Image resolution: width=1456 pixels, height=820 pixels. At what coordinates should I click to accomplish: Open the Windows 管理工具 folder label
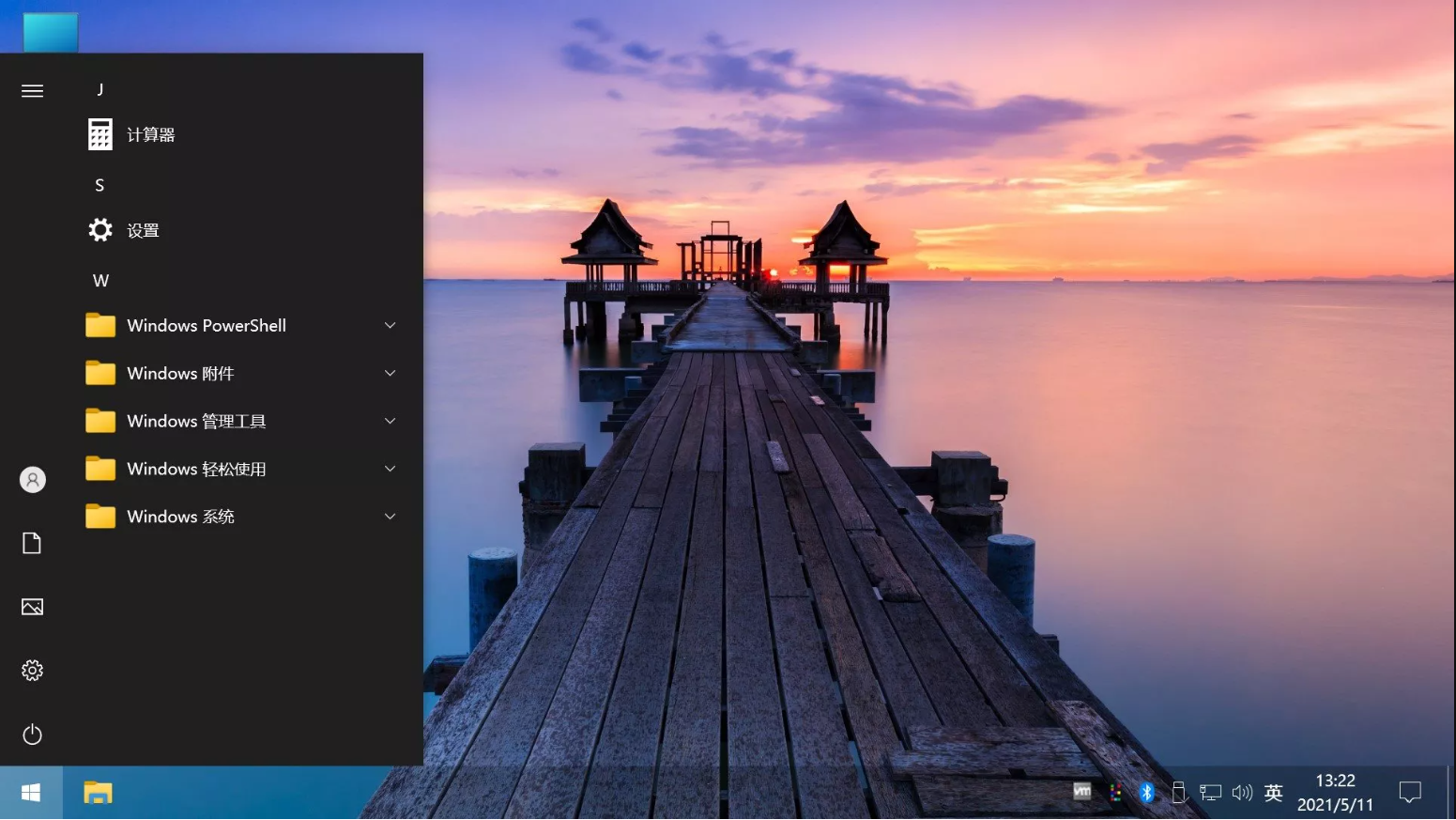pyautogui.click(x=196, y=421)
